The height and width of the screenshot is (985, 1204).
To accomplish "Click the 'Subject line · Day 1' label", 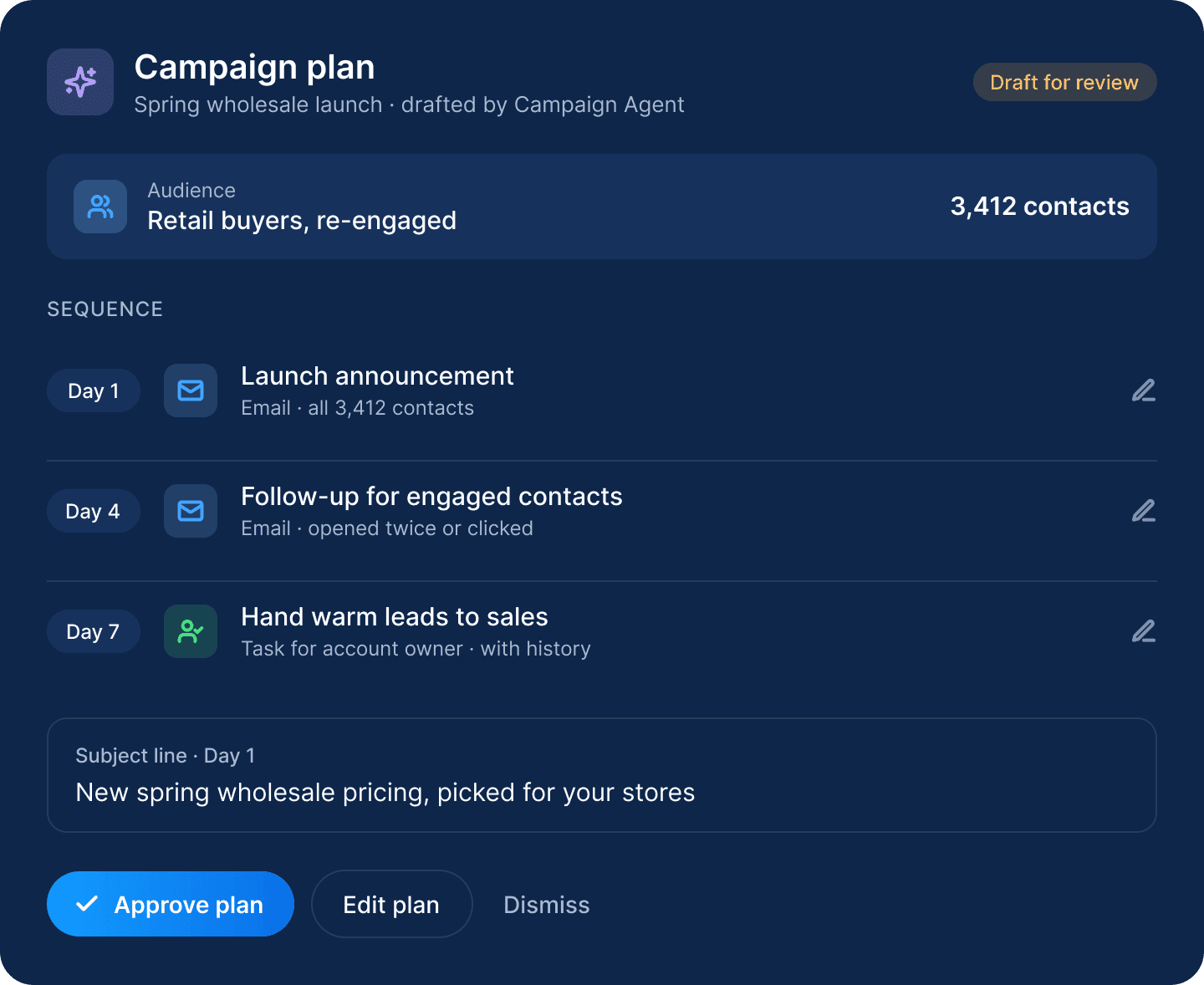I will [166, 756].
